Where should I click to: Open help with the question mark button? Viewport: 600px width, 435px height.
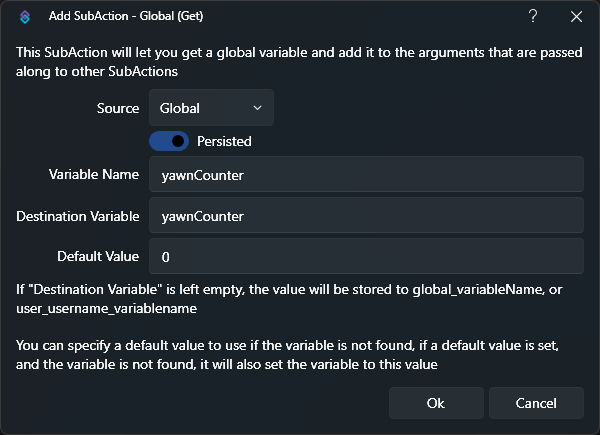coord(533,16)
